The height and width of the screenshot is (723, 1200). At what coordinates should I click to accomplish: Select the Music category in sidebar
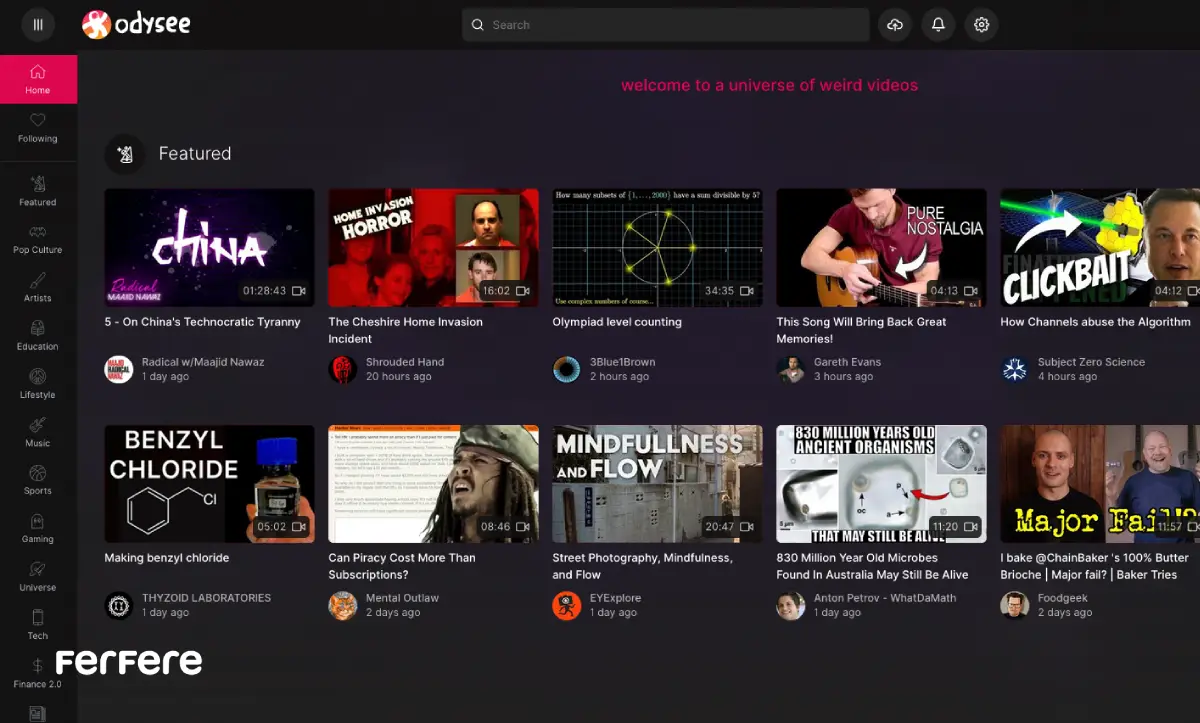[38, 432]
